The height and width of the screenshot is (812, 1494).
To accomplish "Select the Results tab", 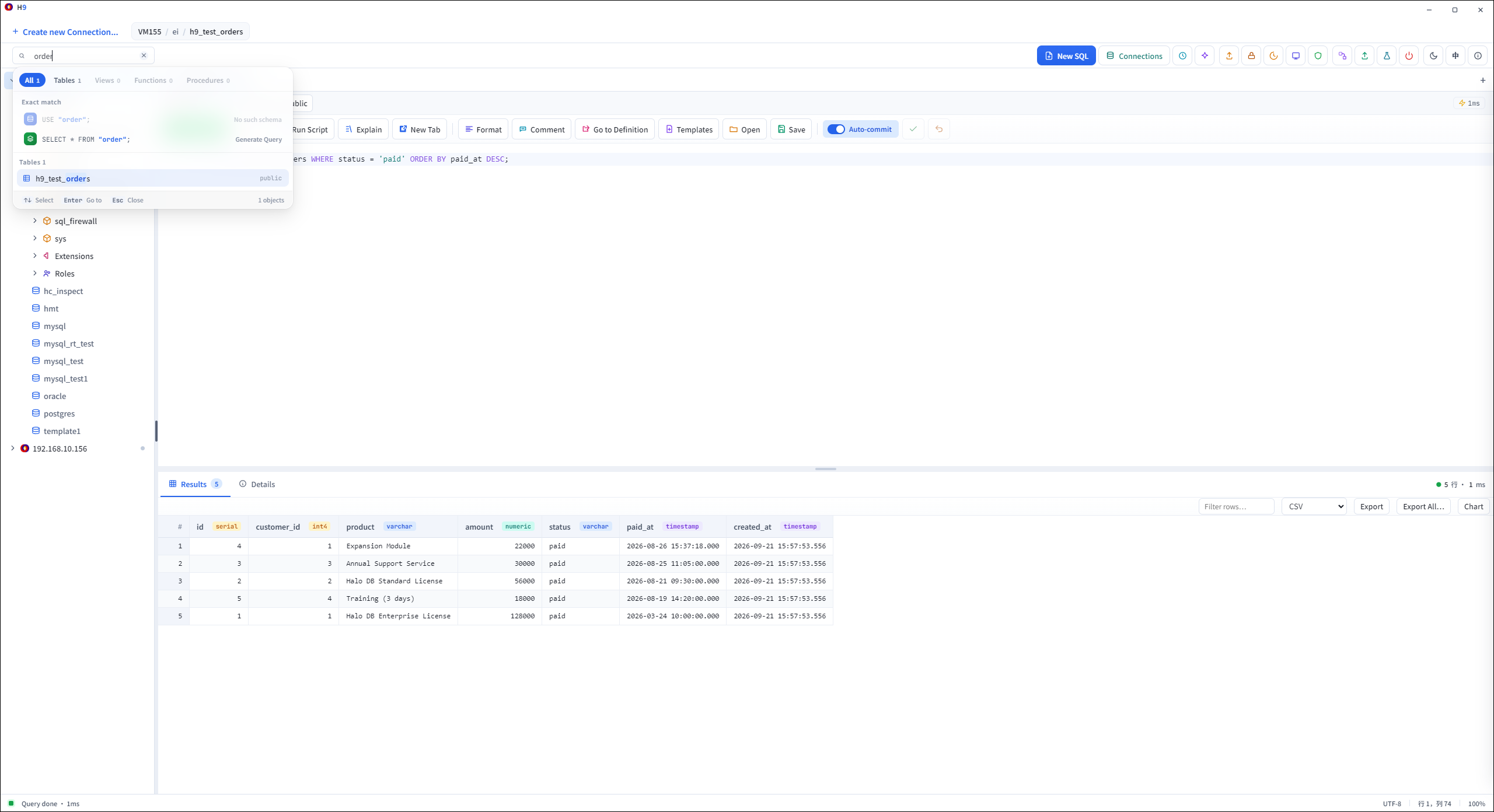I will point(195,484).
